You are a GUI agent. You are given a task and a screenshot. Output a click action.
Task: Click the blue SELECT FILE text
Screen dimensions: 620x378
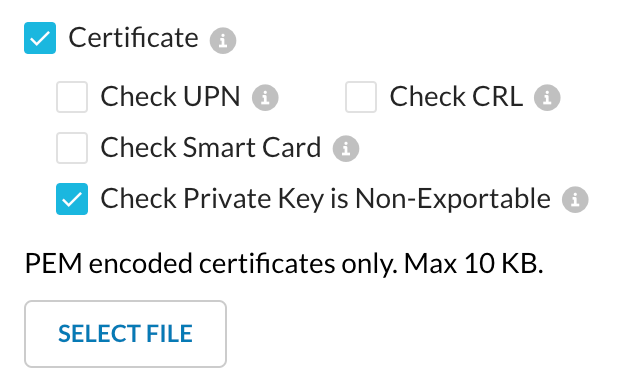(125, 334)
